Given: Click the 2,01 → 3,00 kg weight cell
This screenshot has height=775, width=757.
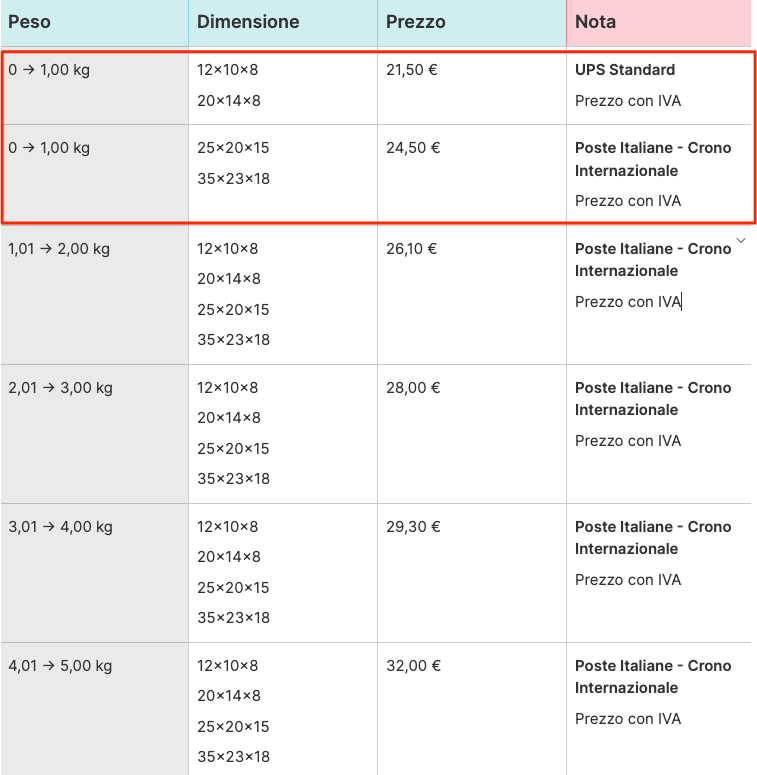Looking at the screenshot, I should coord(60,388).
